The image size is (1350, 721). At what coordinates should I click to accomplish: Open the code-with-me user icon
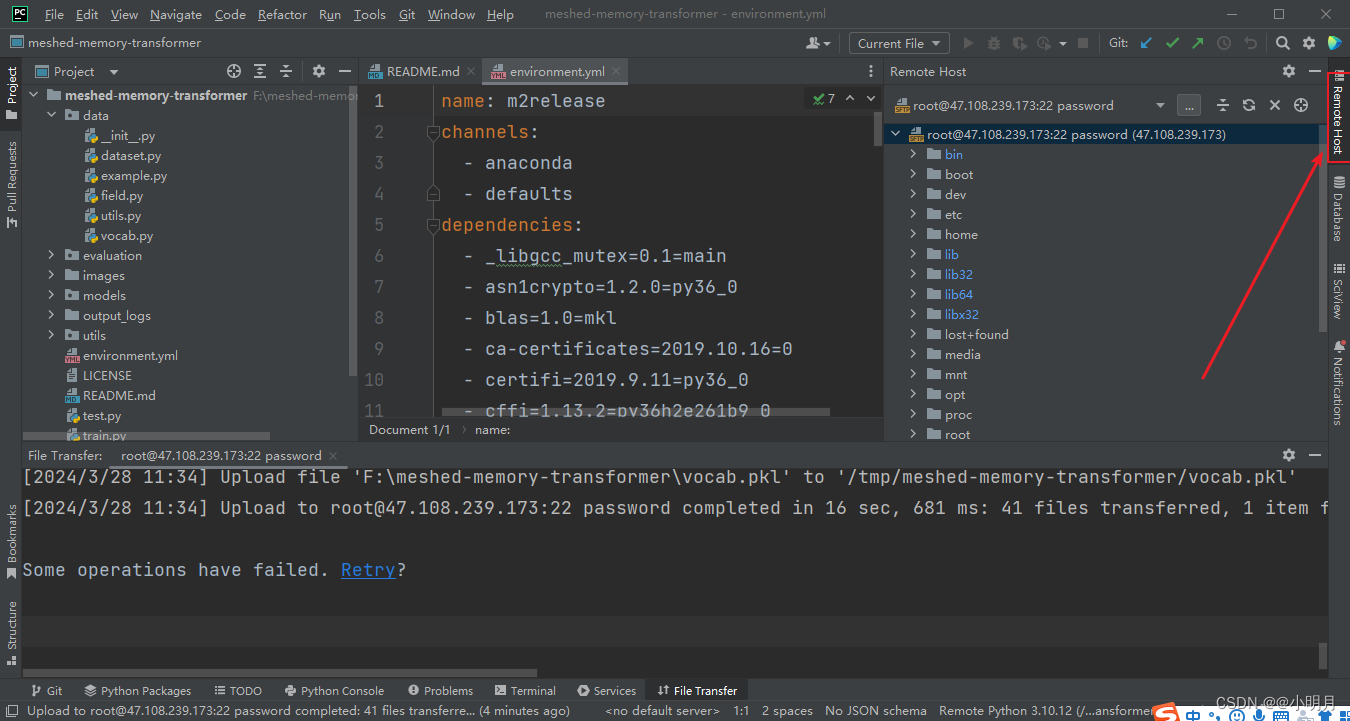tap(817, 43)
